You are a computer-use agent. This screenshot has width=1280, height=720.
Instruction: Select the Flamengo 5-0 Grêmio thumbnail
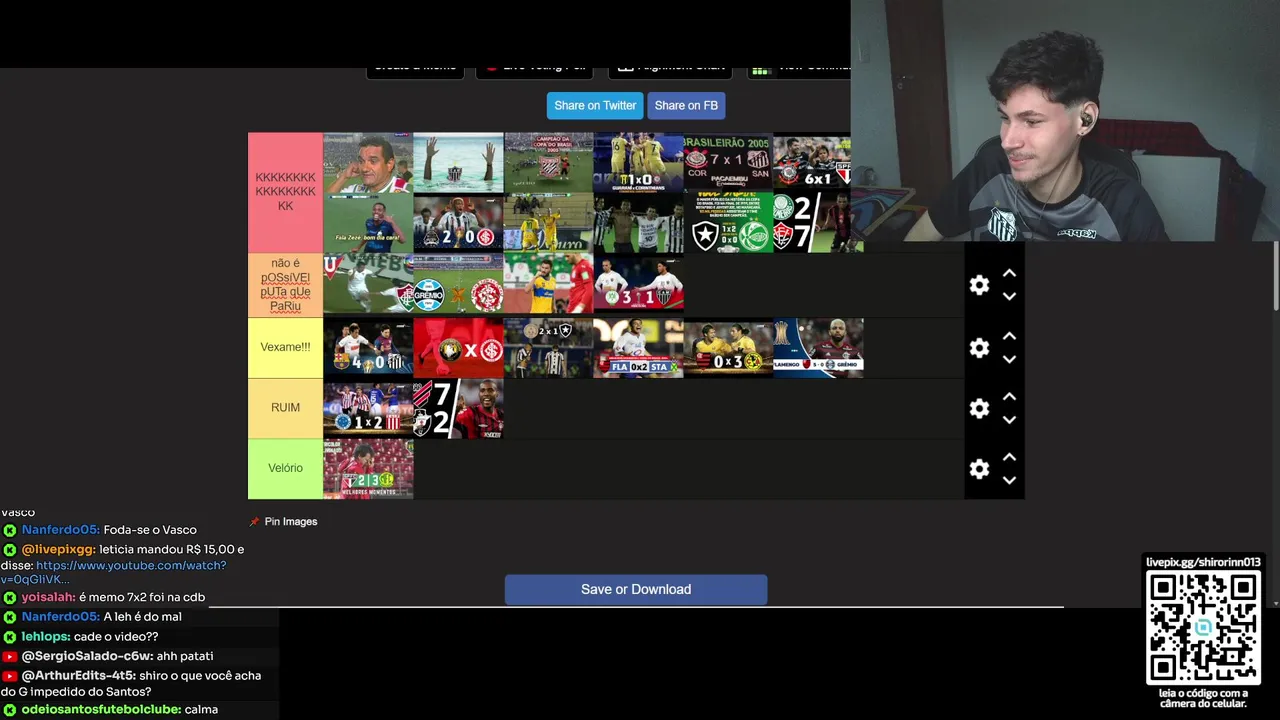(818, 348)
